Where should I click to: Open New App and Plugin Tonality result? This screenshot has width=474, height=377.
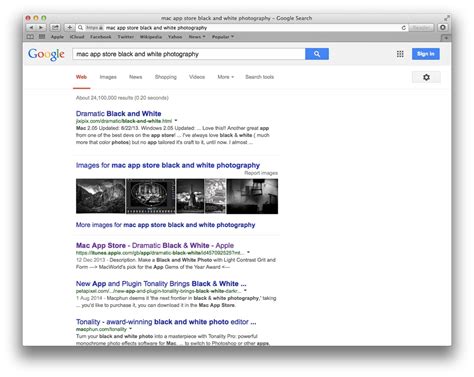coord(161,284)
